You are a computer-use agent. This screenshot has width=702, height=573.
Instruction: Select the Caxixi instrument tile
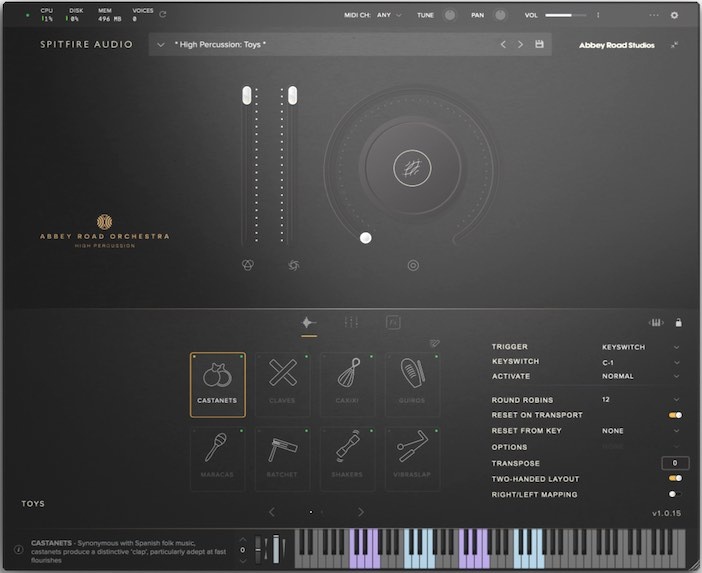coord(347,385)
